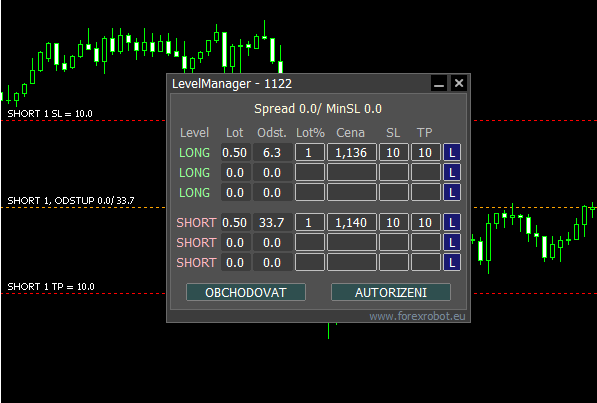
Task: Click the L button on first SHORT row
Action: [x=452, y=222]
